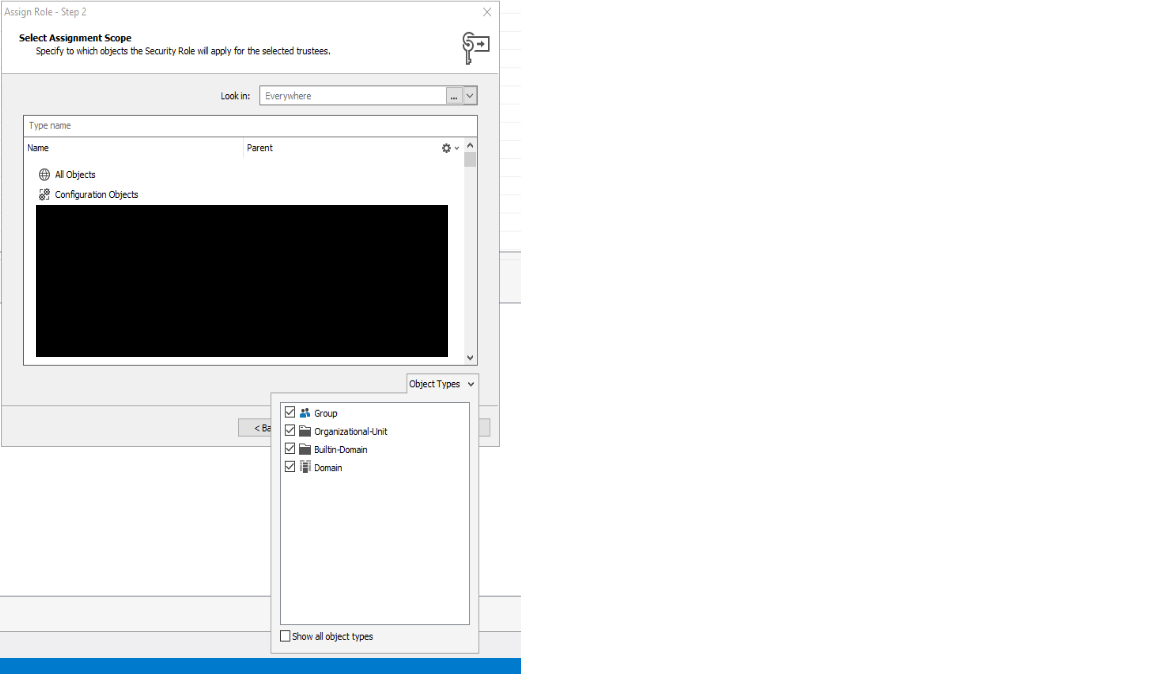Expand the Look in dropdown arrow
Image resolution: width=1152 pixels, height=674 pixels.
point(470,96)
